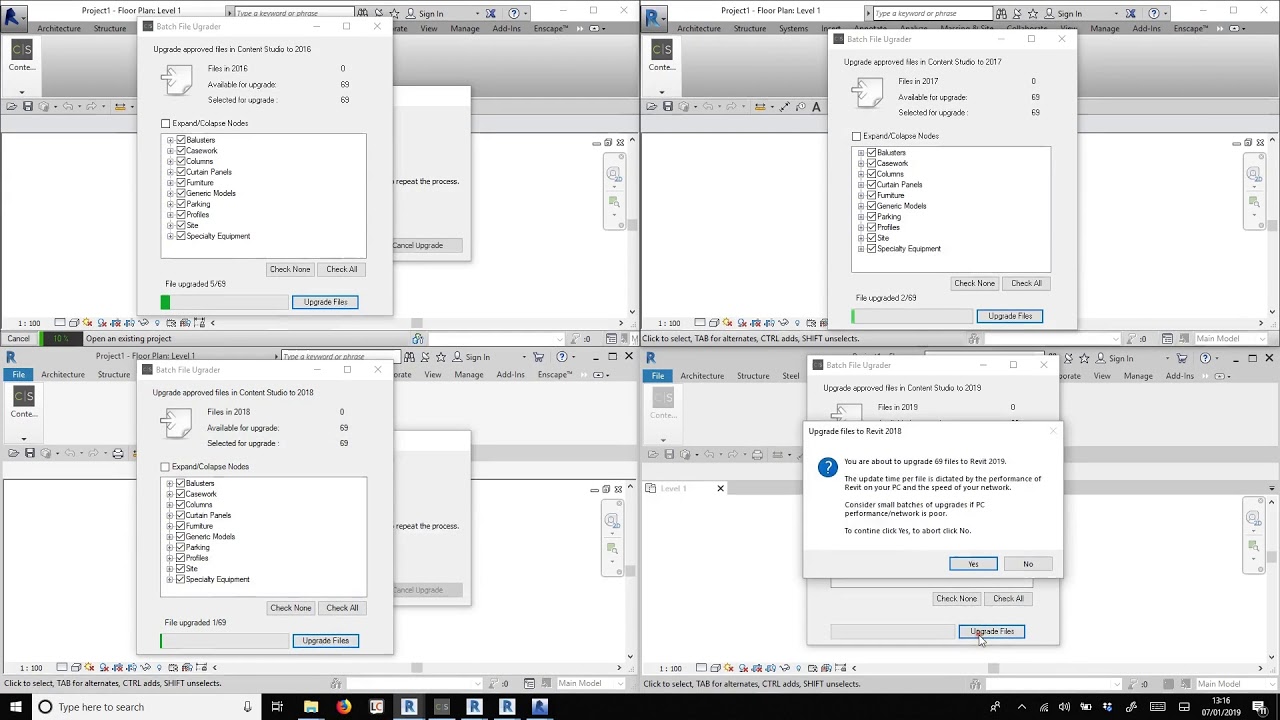Open File Explorer from the Windows taskbar
This screenshot has height=720, width=1280.
[311, 707]
